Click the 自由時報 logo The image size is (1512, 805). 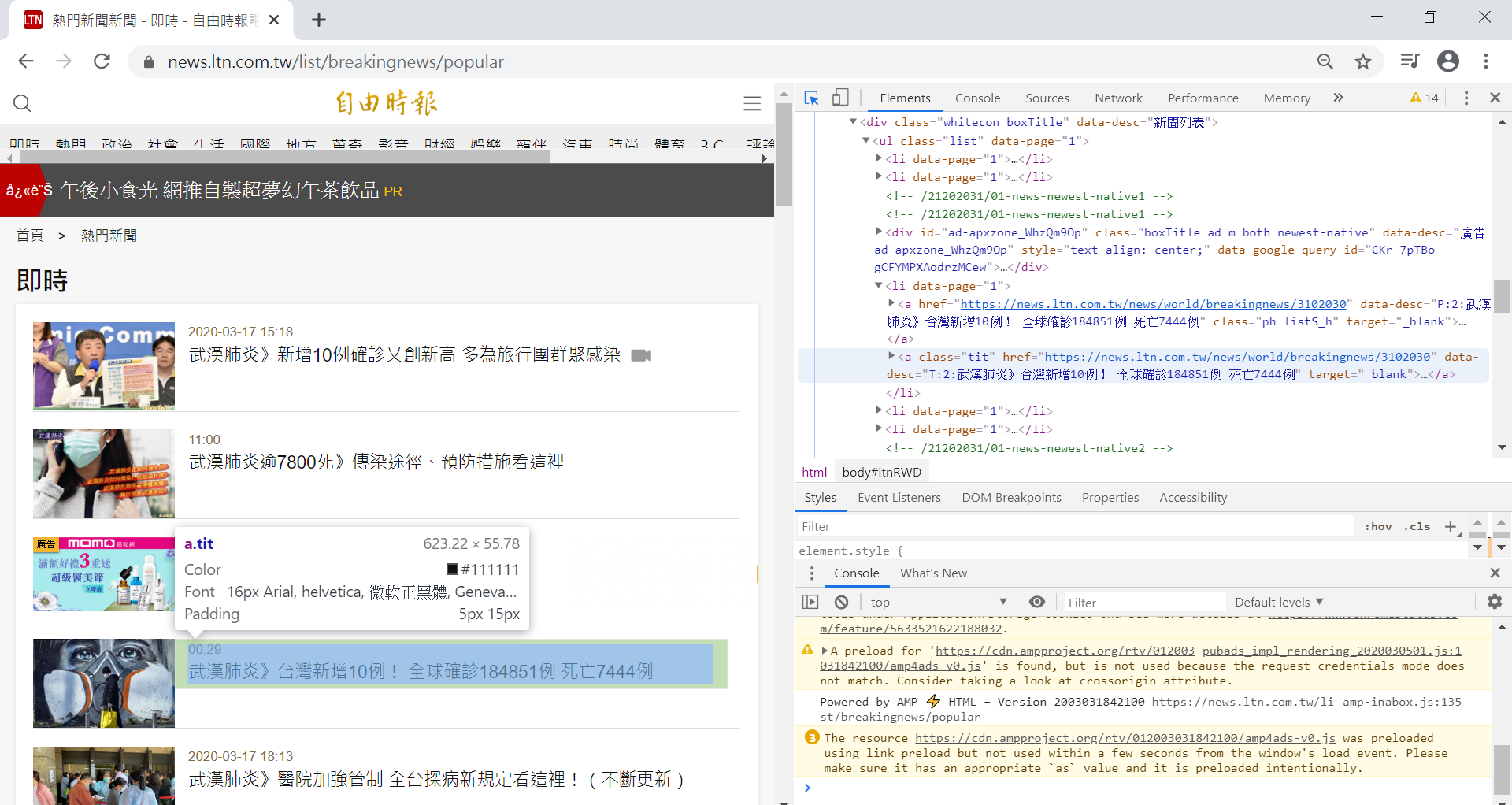pyautogui.click(x=387, y=102)
